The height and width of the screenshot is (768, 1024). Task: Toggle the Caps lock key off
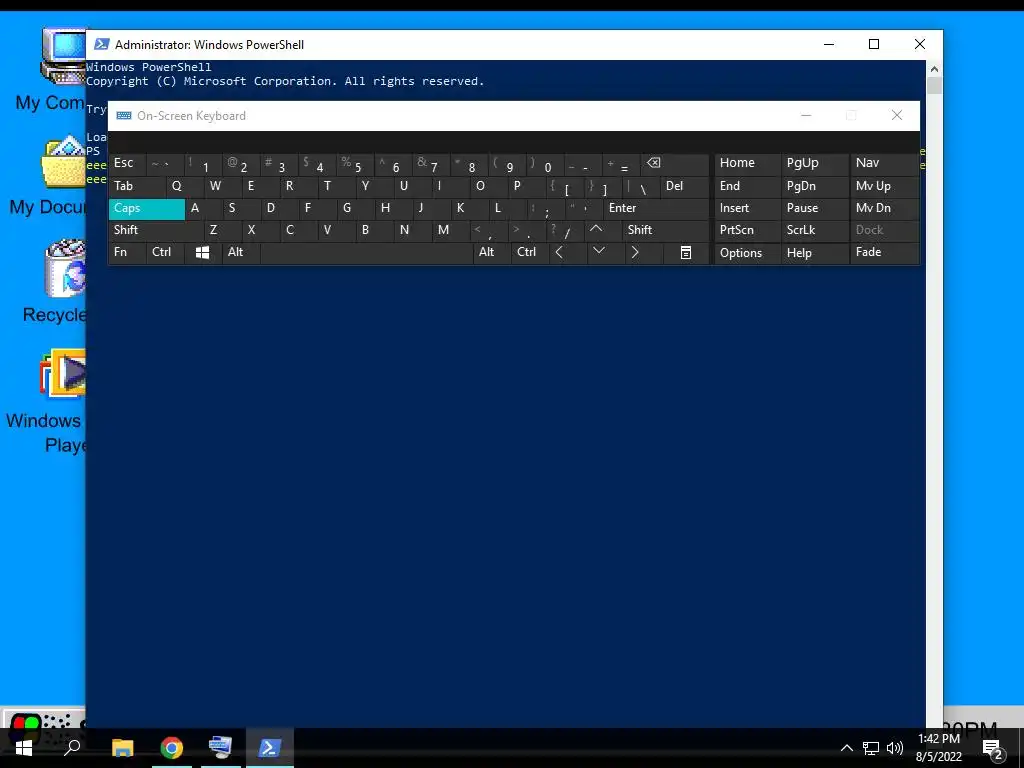(x=147, y=208)
